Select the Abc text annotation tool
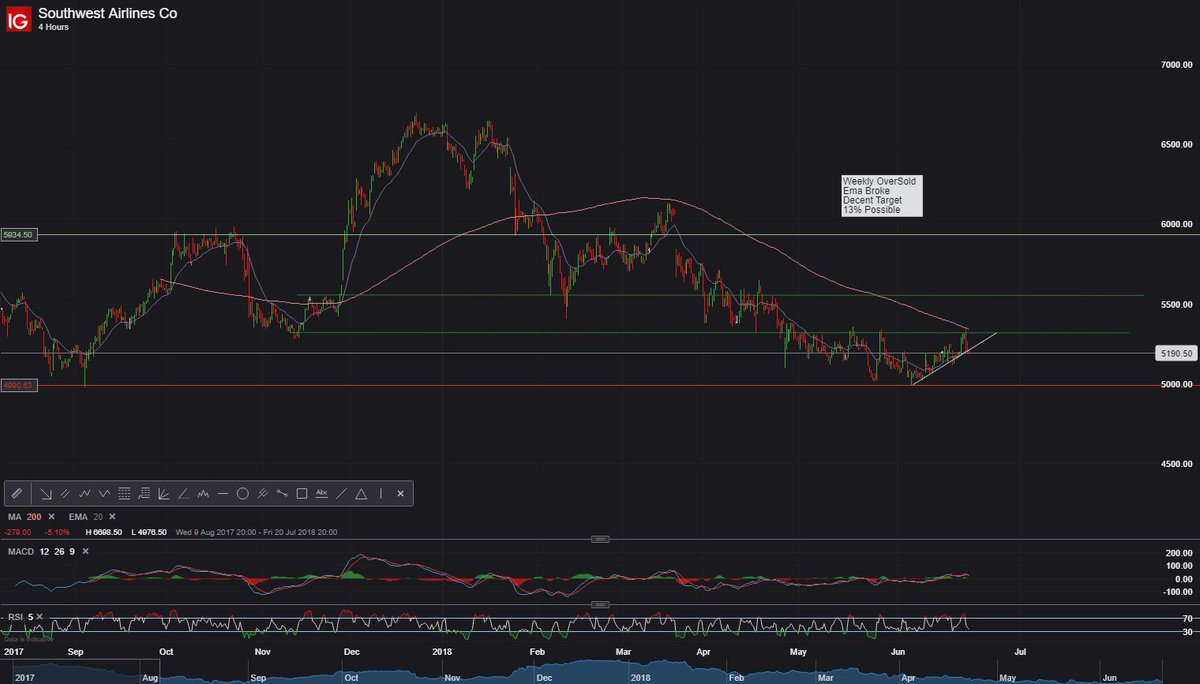The width and height of the screenshot is (1200, 684). click(x=321, y=494)
